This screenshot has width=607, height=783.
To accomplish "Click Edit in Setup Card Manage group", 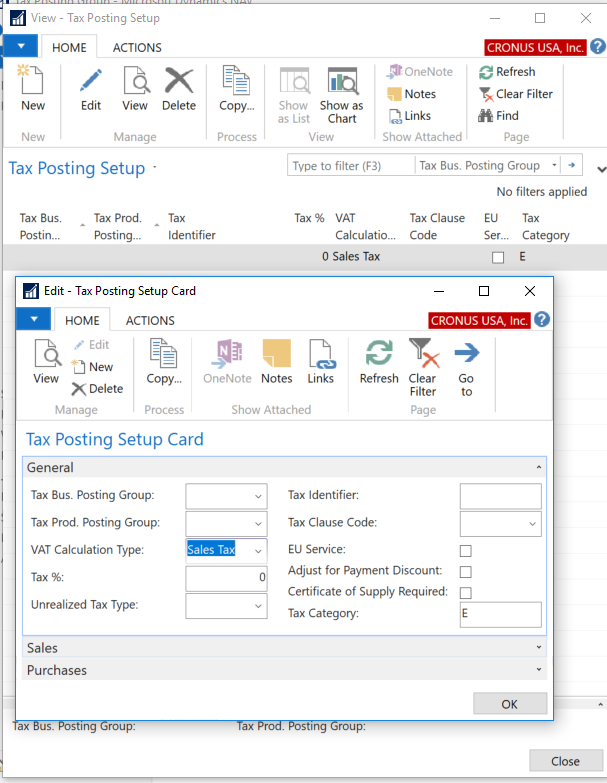I will [x=92, y=345].
